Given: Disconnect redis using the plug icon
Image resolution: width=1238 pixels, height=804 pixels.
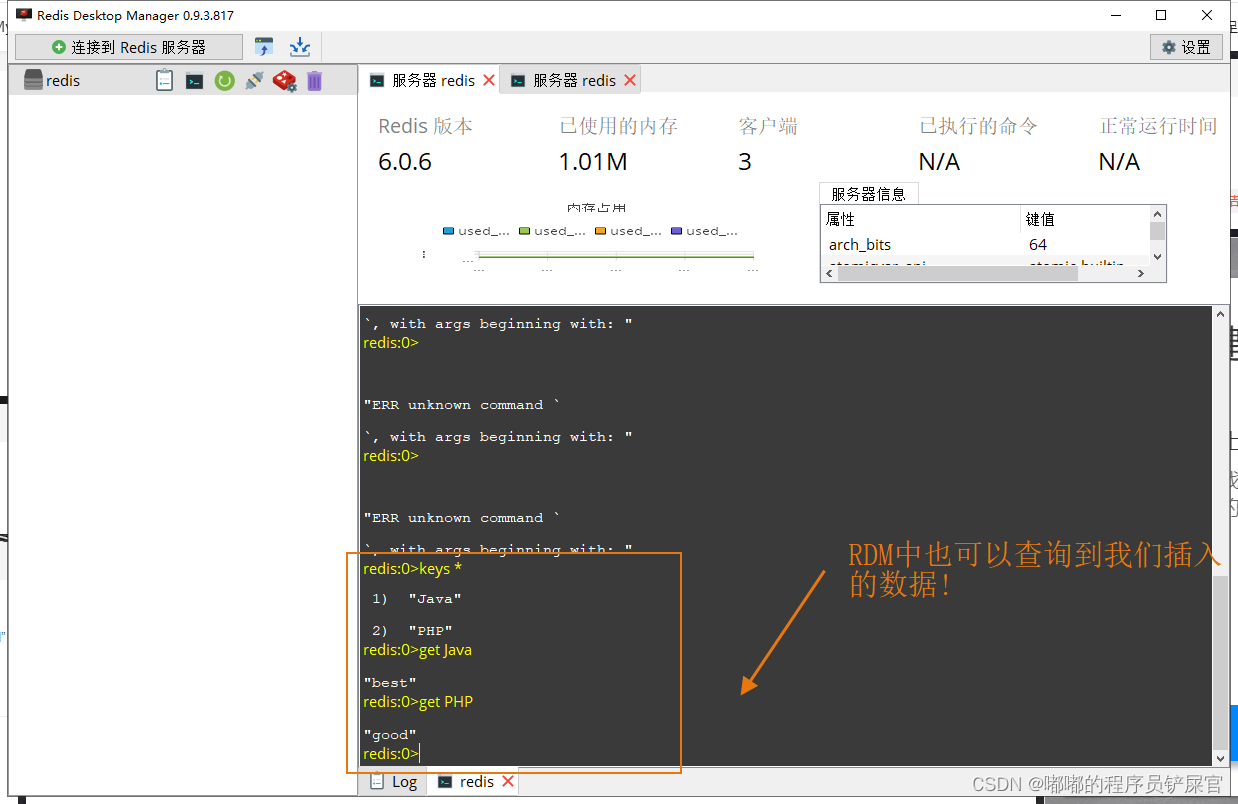Looking at the screenshot, I should pyautogui.click(x=255, y=81).
